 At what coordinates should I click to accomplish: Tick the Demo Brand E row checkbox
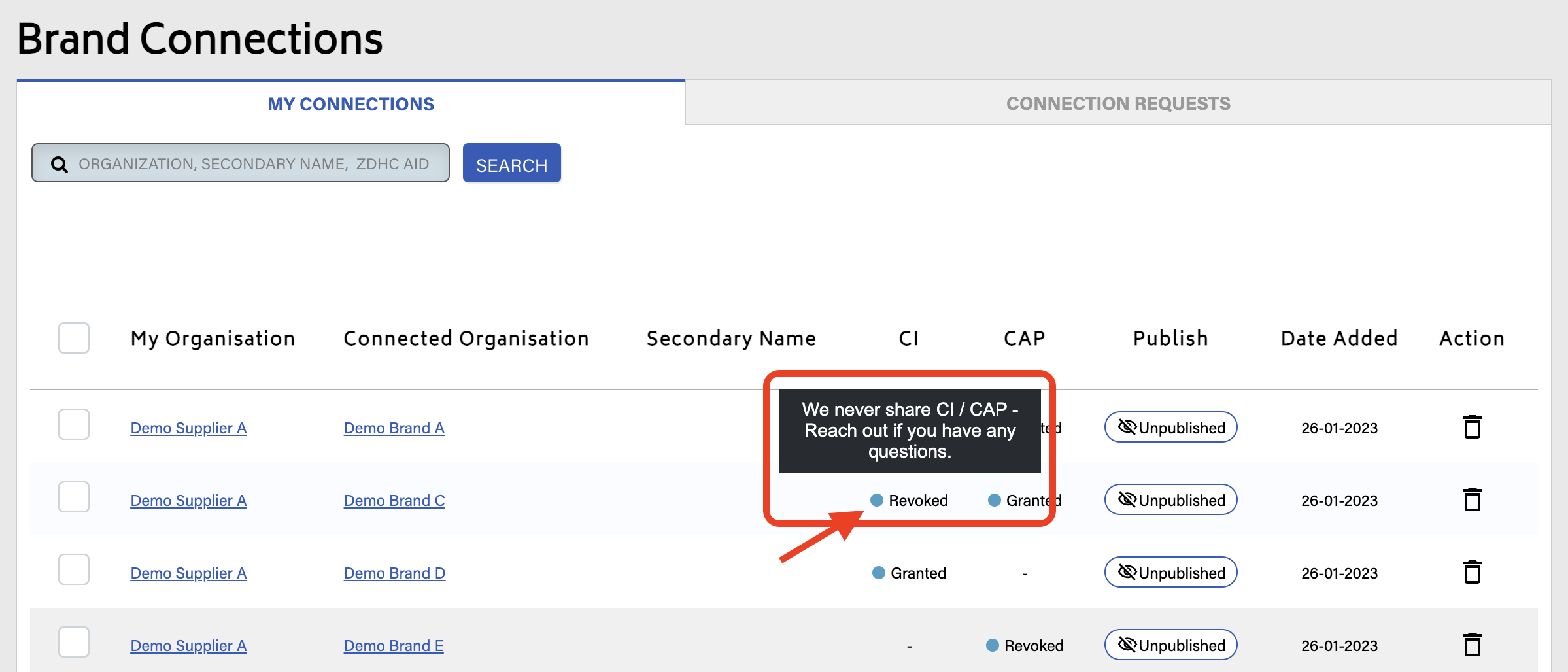pyautogui.click(x=74, y=642)
